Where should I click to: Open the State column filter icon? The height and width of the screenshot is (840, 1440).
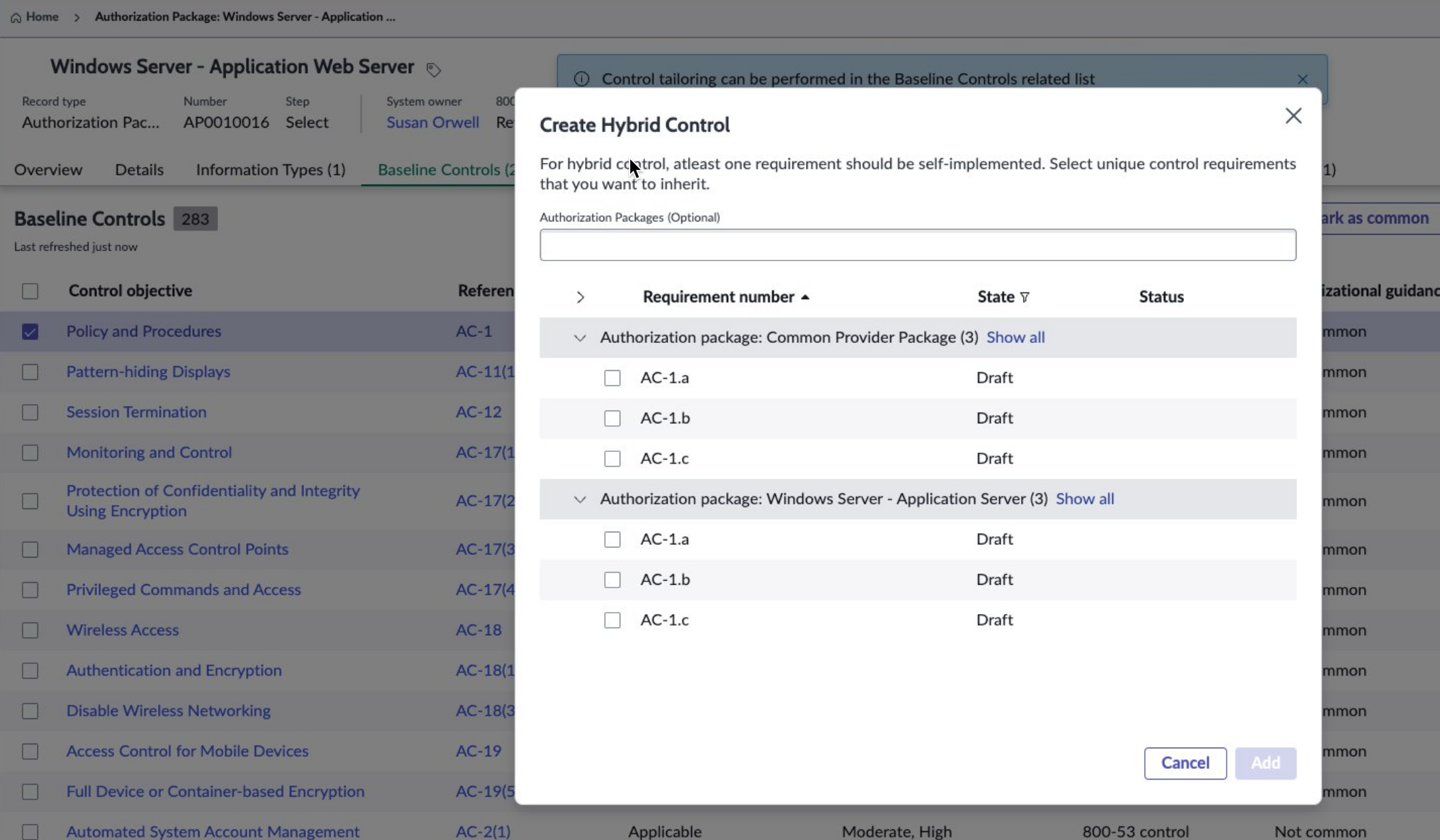click(x=1024, y=297)
